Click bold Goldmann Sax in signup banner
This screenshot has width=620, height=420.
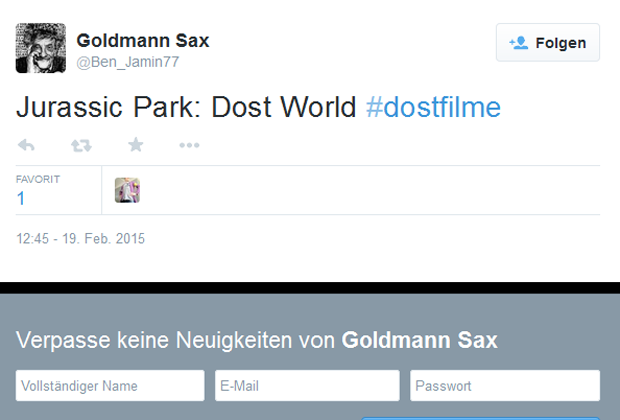click(x=420, y=340)
